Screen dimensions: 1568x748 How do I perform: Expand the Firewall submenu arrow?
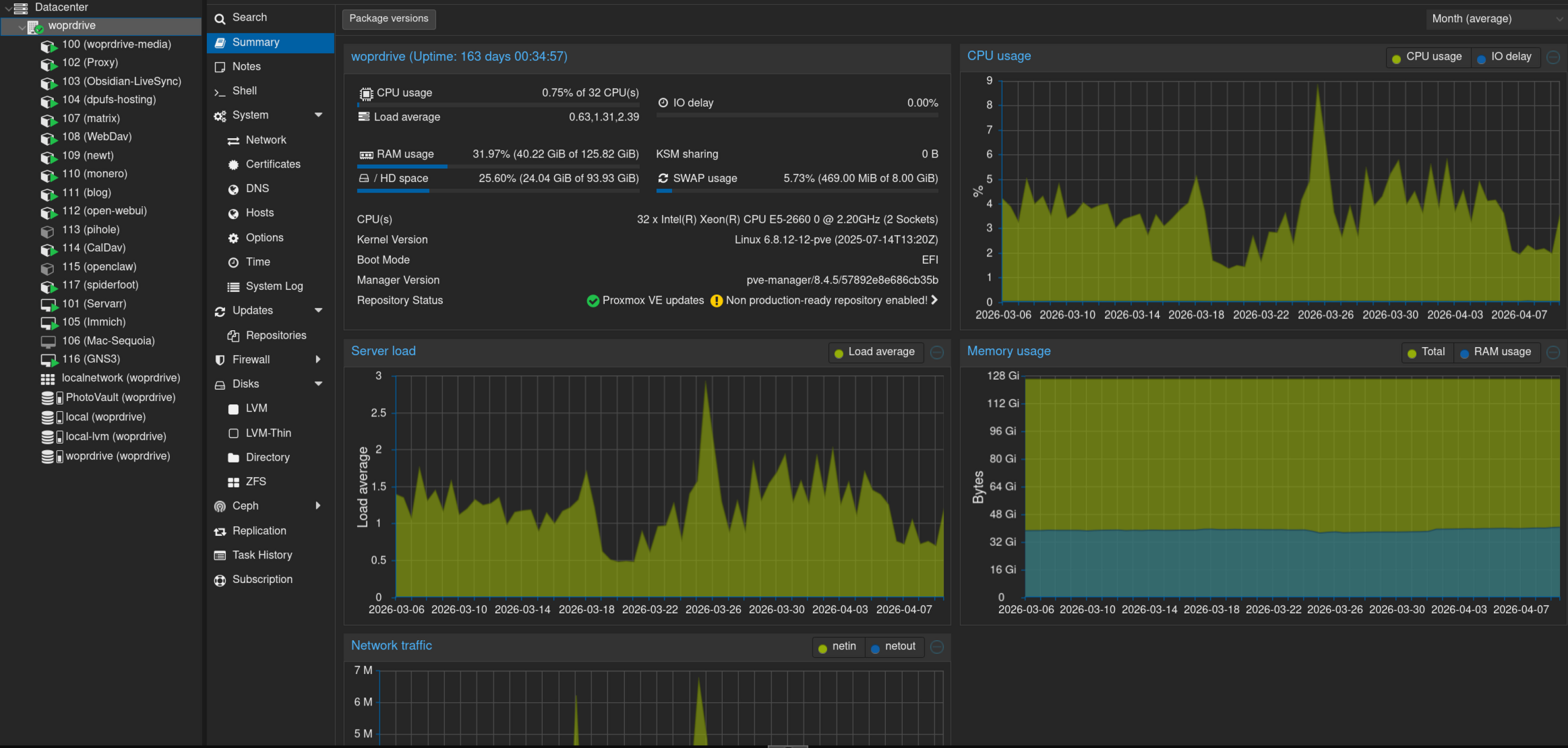(318, 360)
